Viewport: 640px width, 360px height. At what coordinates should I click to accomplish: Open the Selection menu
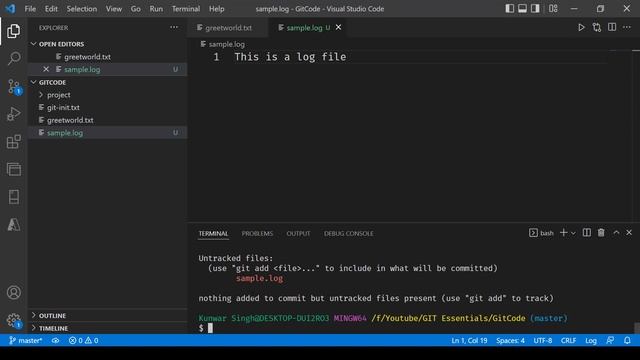click(x=82, y=9)
